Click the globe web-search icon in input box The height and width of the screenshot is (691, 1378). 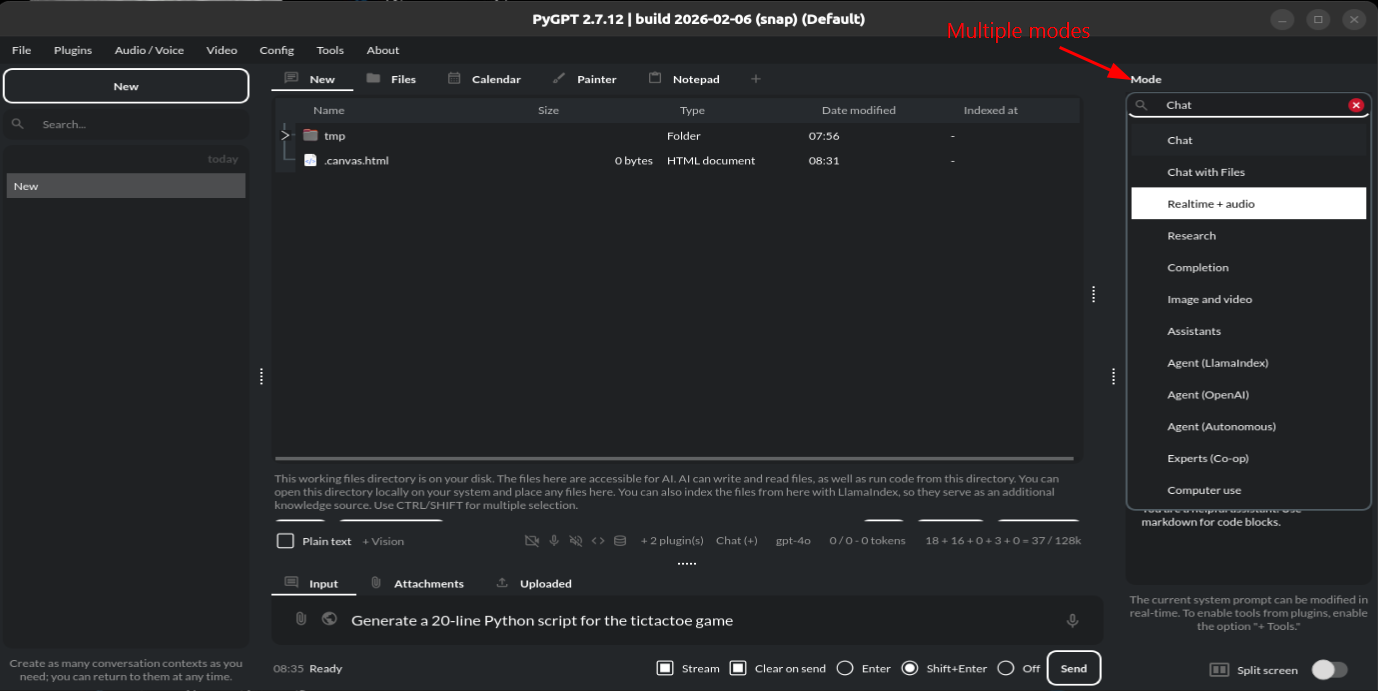[329, 620]
